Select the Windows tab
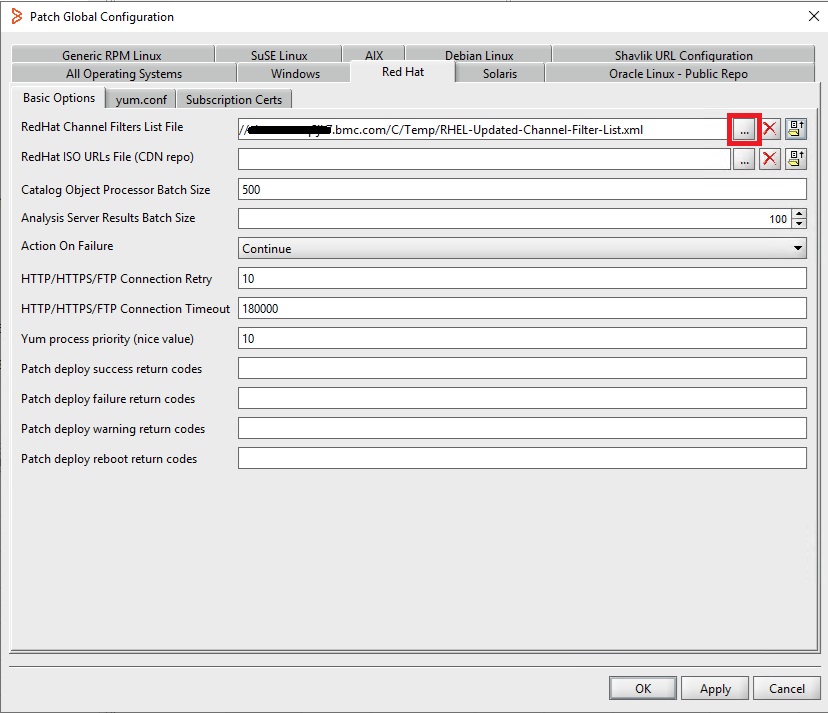828x713 pixels. coord(295,73)
